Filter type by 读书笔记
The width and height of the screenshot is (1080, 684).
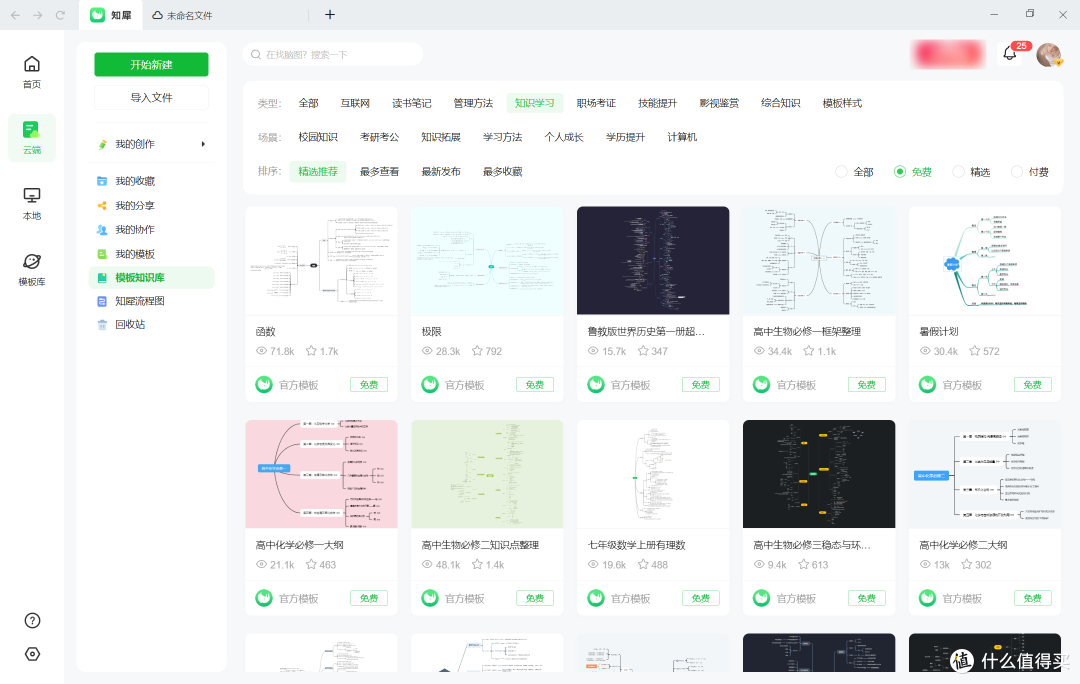[x=411, y=103]
